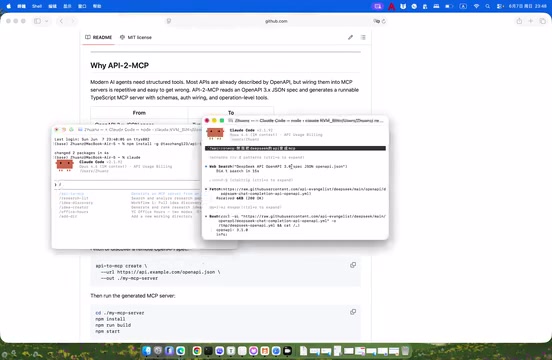Open the sidebar dropdown chevron in Safari

click(46, 21)
